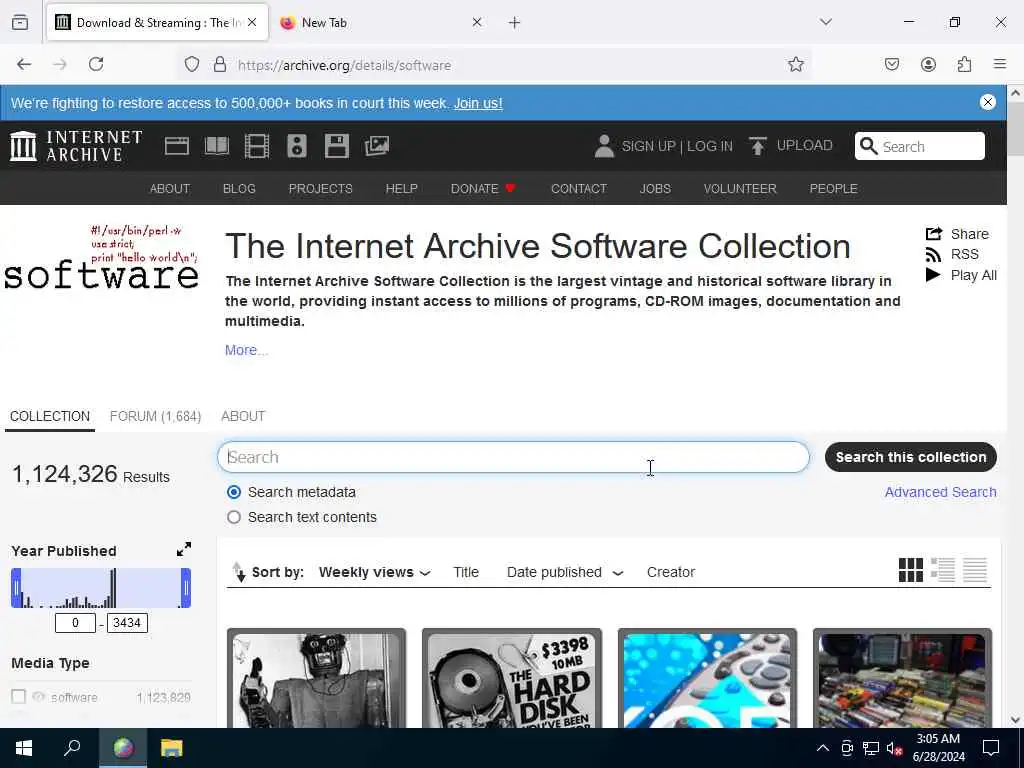The width and height of the screenshot is (1024, 768).
Task: Open the Audio speaker icon in navbar
Action: [296, 146]
